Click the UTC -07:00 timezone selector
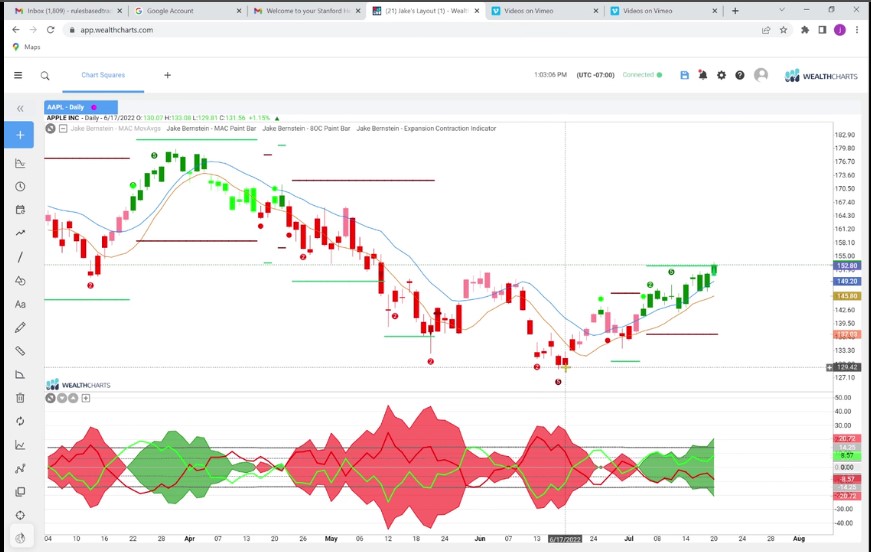871x552 pixels. tap(595, 75)
